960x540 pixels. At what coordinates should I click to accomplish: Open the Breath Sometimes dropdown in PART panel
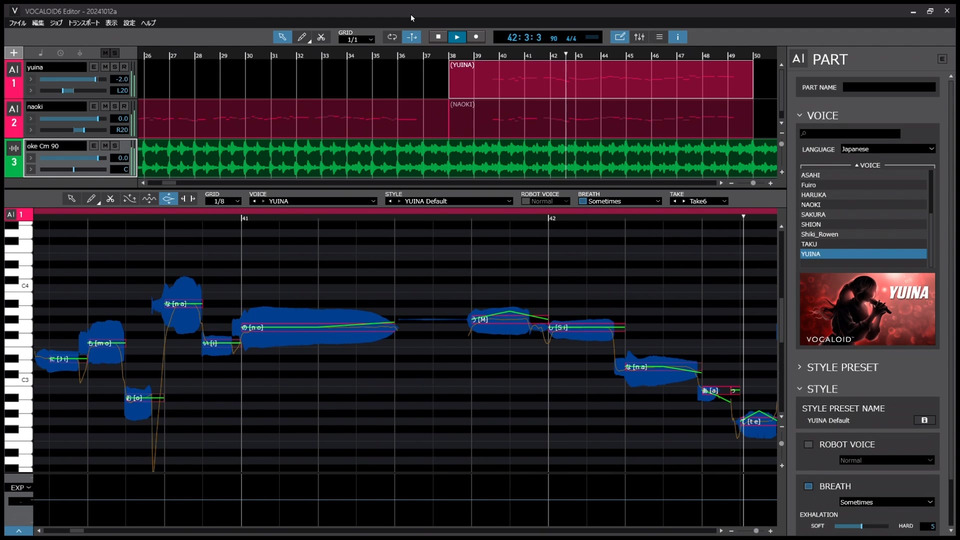click(x=887, y=502)
